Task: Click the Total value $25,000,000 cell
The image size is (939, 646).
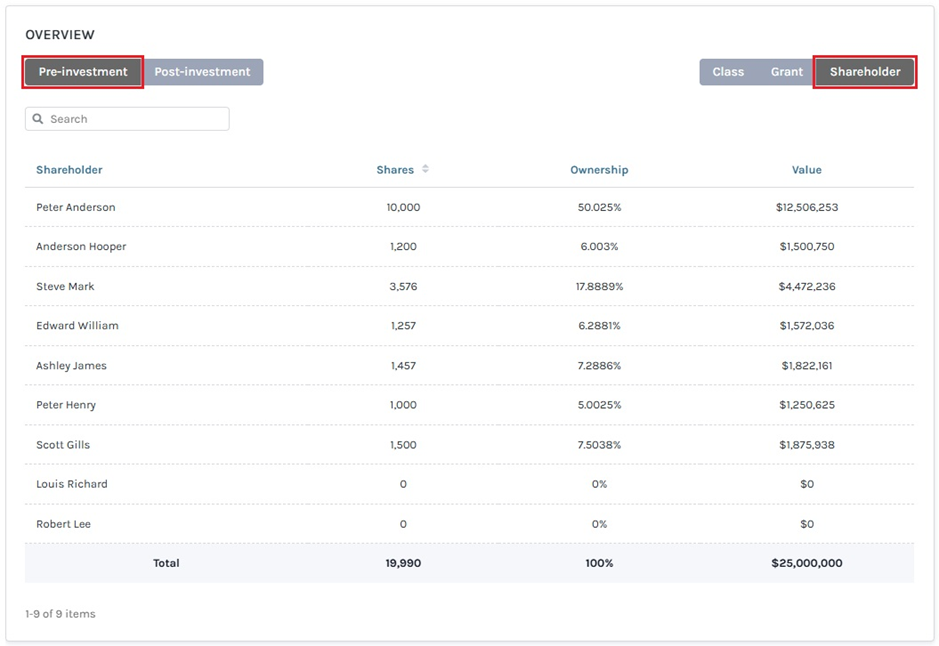Action: click(807, 563)
